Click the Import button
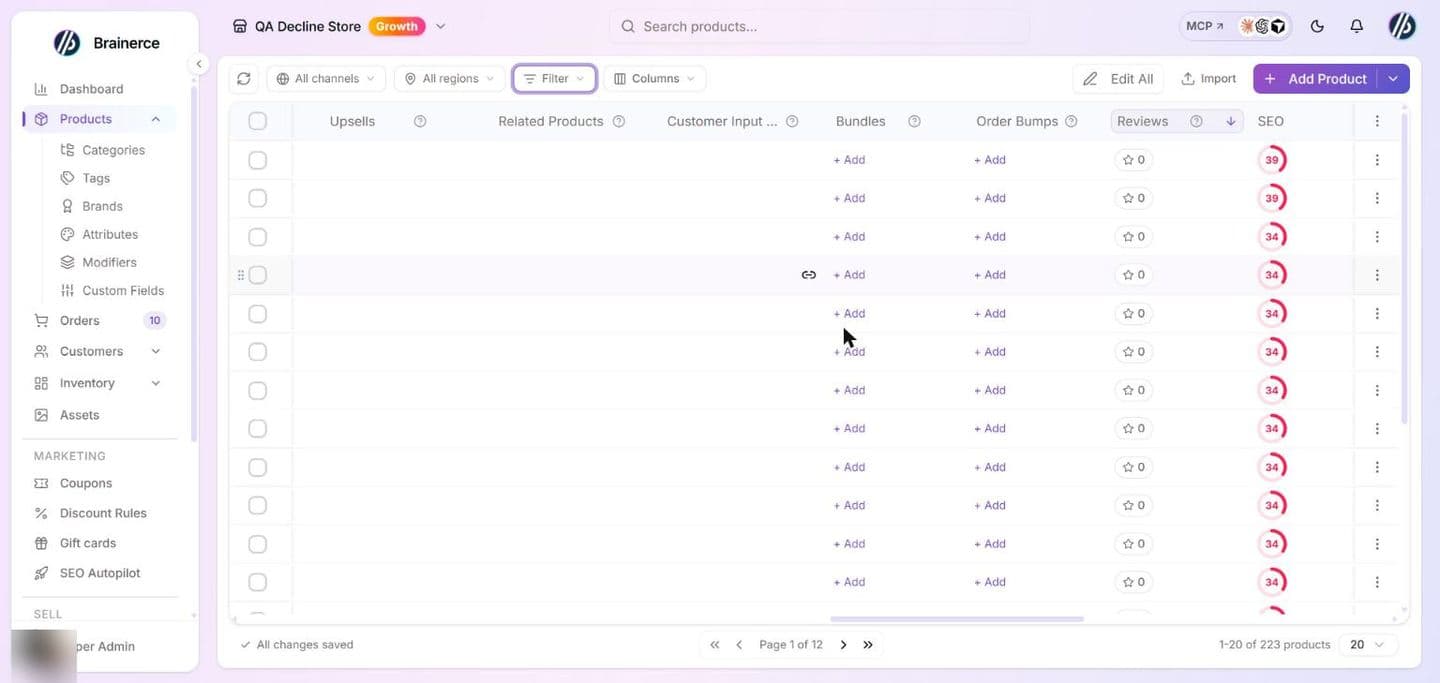The image size is (1440, 683). (x=1209, y=79)
